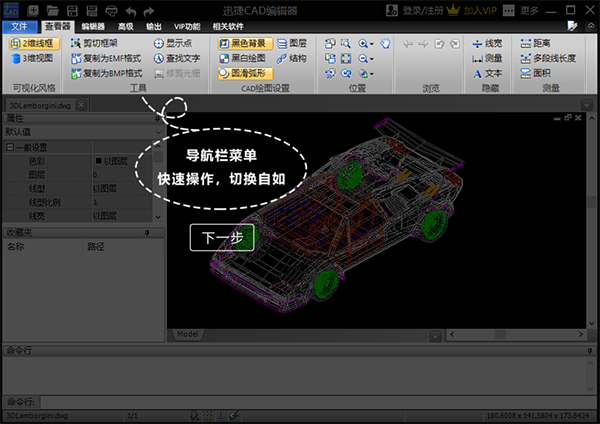Select the Model layout tab
The width and height of the screenshot is (600, 424).
(x=188, y=334)
